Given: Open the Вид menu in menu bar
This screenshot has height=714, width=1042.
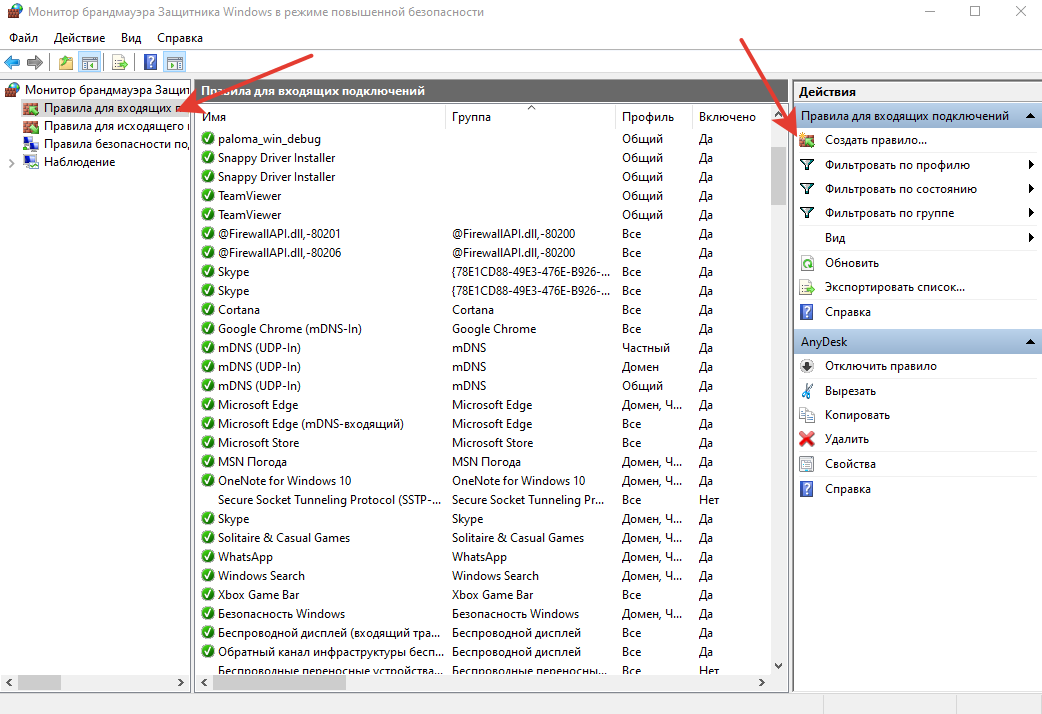Looking at the screenshot, I should [x=131, y=37].
